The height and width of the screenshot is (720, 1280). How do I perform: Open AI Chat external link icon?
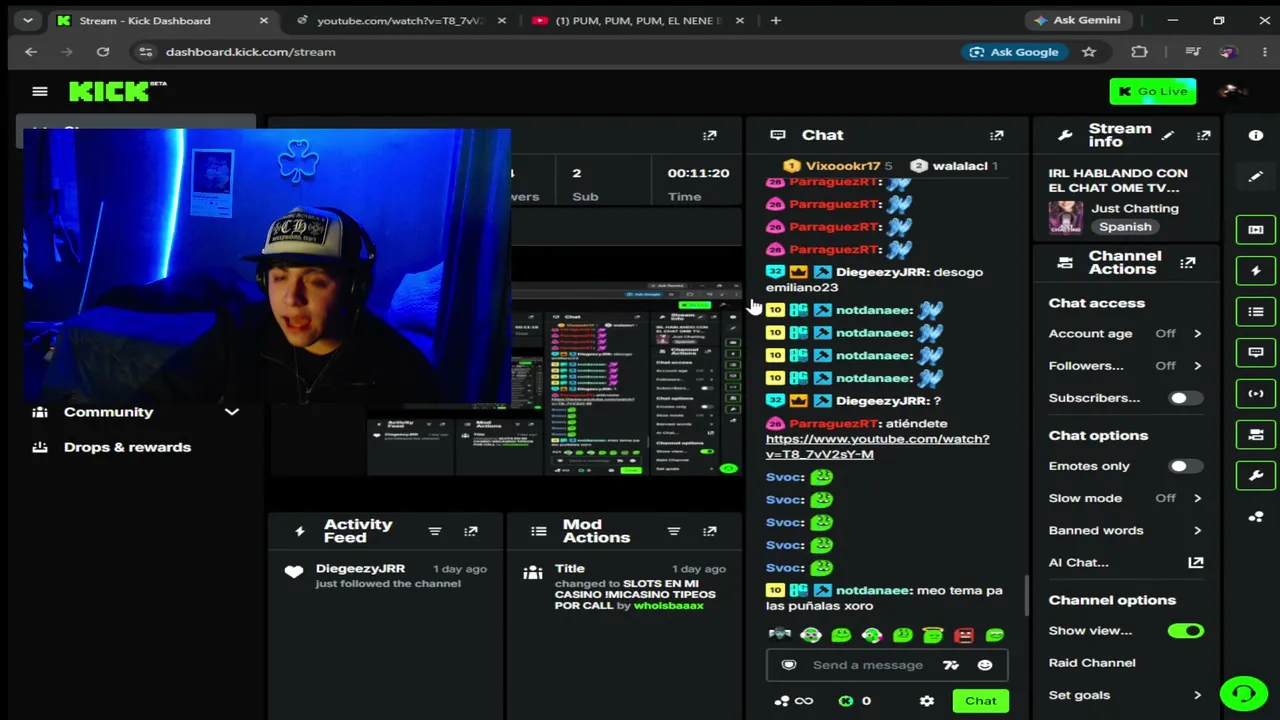coord(1195,563)
